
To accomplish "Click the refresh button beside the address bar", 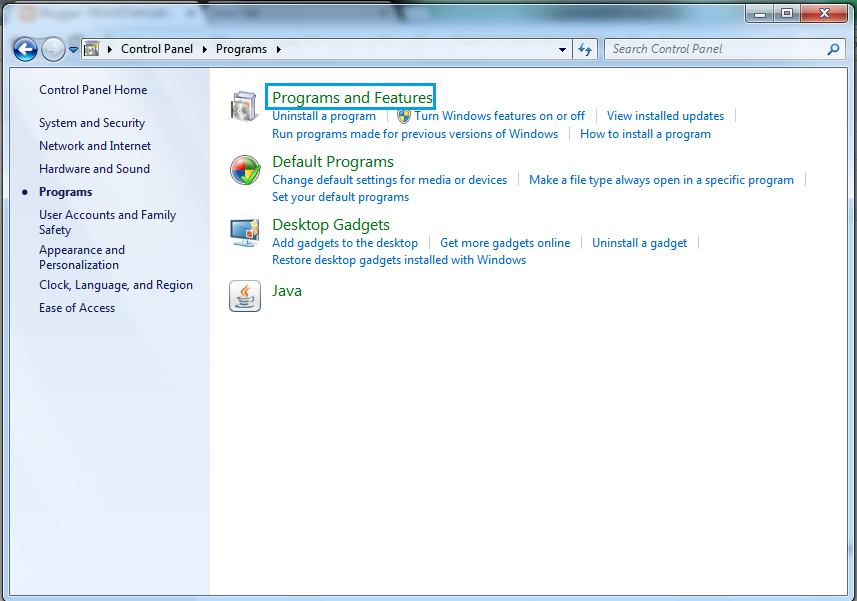I will click(x=585, y=50).
